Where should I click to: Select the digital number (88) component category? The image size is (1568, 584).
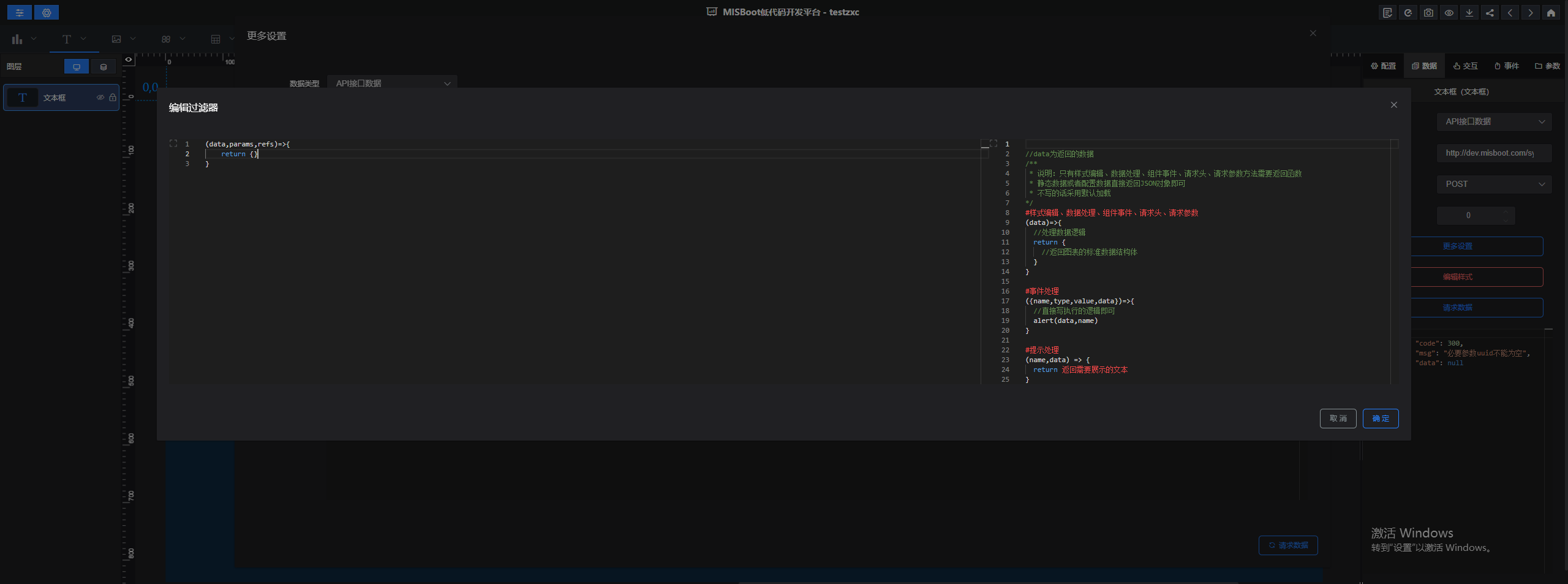[x=166, y=39]
